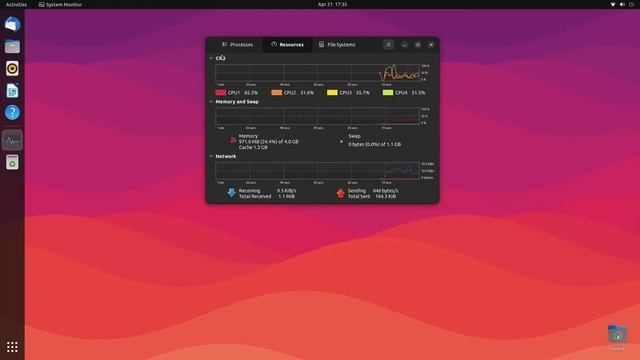Open the Home folder desktop icon
The image size is (640, 360).
coord(618,337)
